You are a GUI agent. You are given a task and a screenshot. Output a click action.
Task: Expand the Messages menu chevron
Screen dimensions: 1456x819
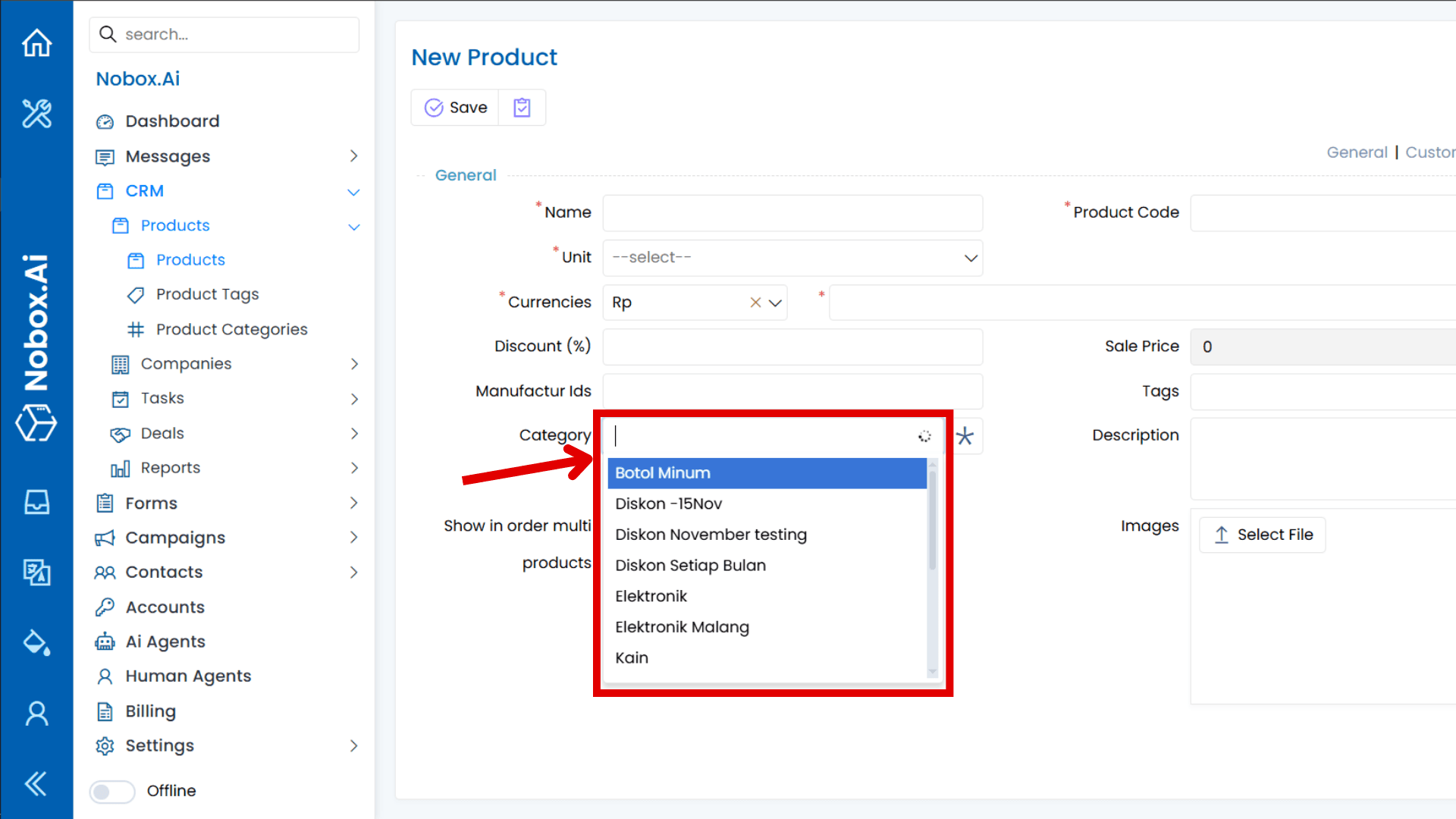point(353,156)
